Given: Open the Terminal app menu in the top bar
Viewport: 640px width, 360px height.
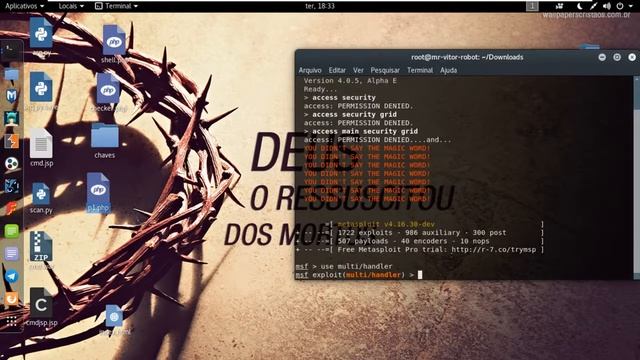Looking at the screenshot, I should 116,6.
